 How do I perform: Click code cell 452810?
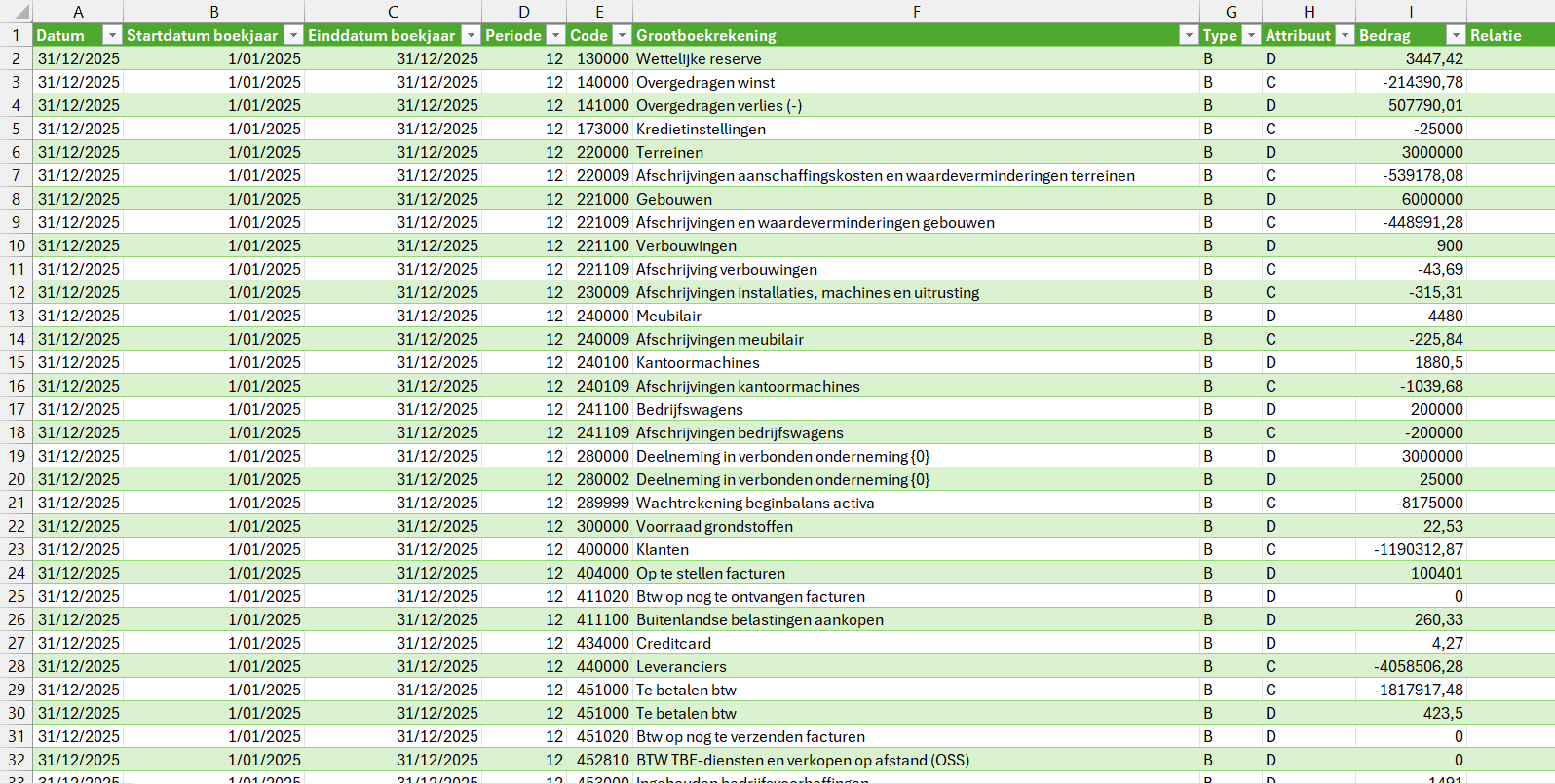coord(599,760)
